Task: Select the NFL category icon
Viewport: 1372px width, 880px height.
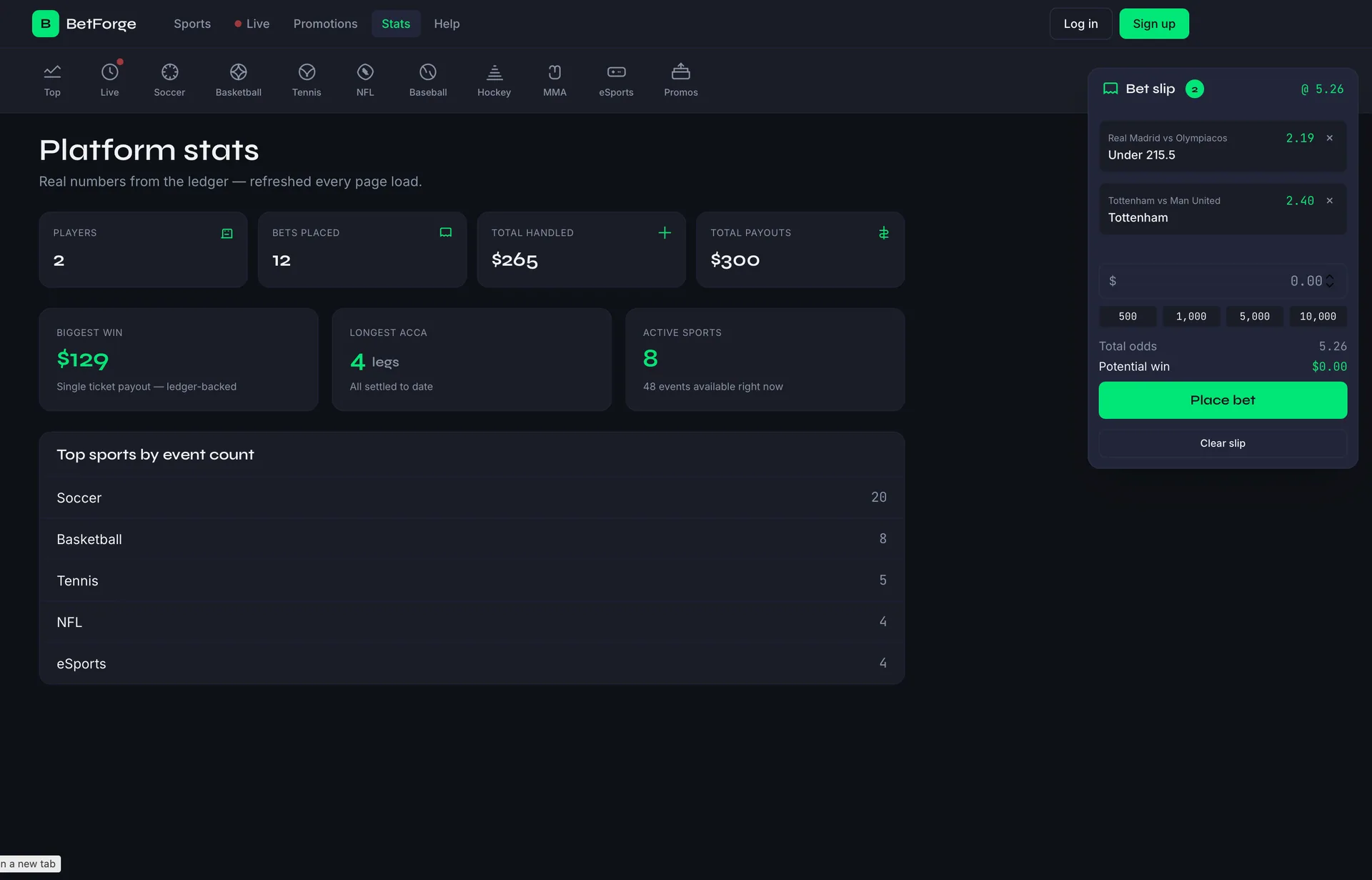Action: (365, 72)
